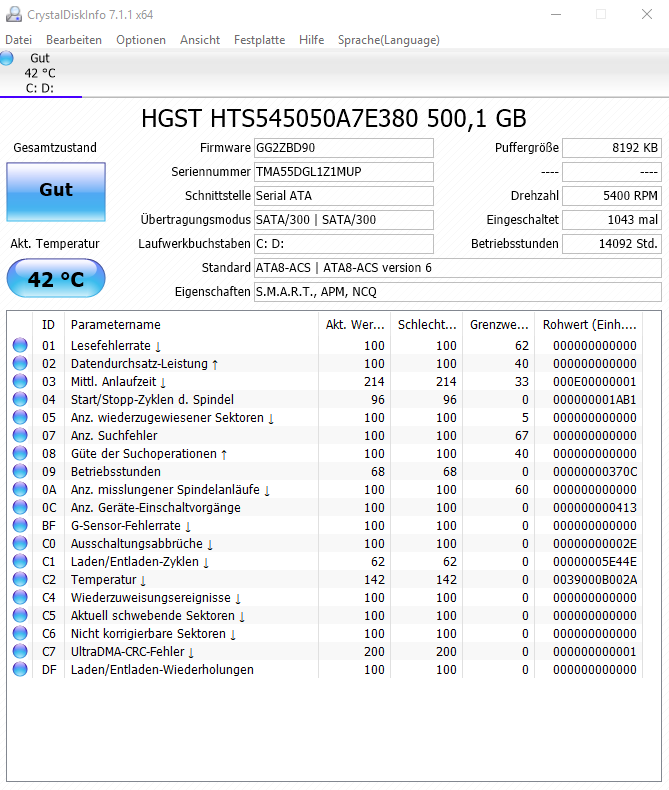Open the Ansicht menu

[200, 40]
